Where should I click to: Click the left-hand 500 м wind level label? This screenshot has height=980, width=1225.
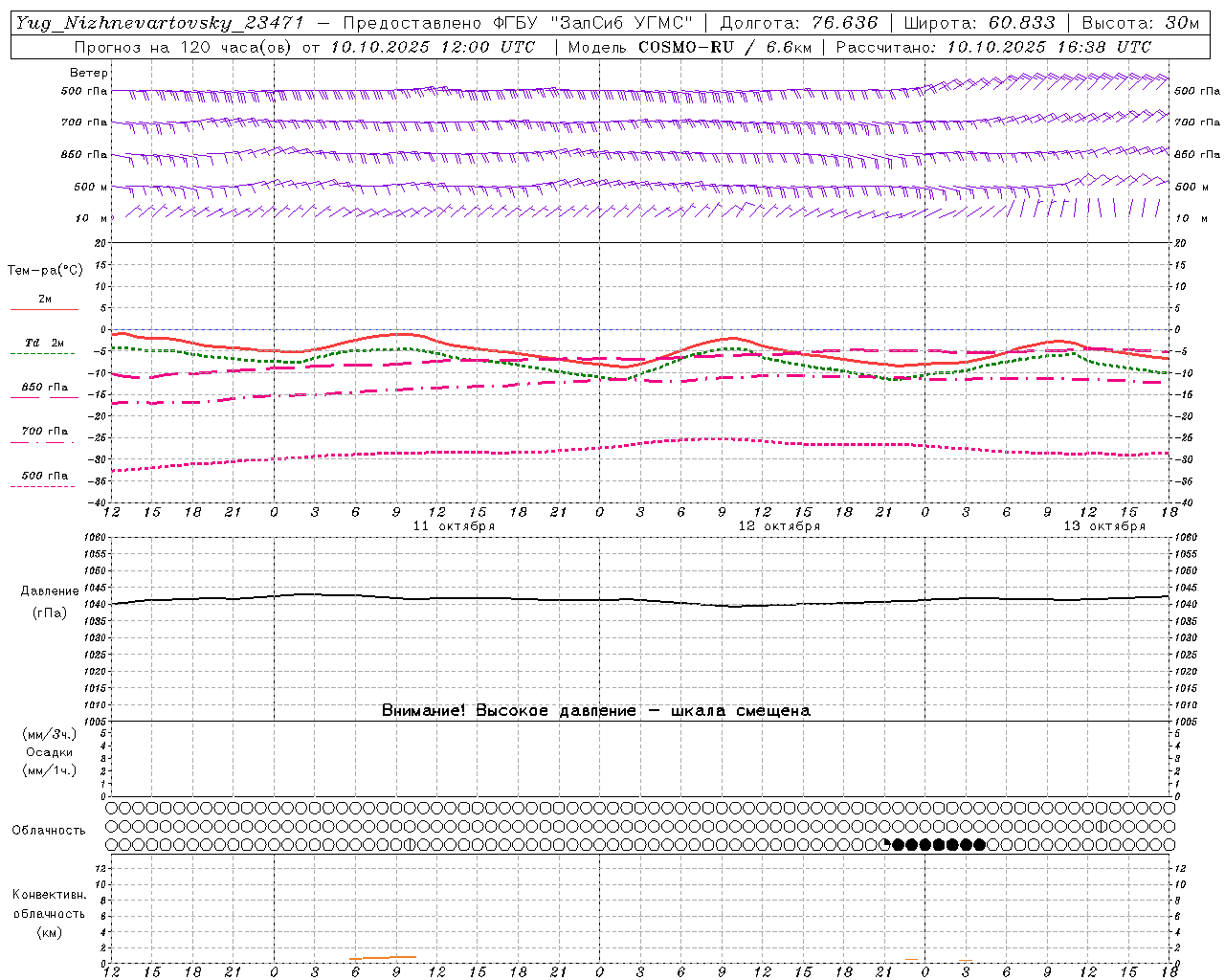click(x=91, y=187)
